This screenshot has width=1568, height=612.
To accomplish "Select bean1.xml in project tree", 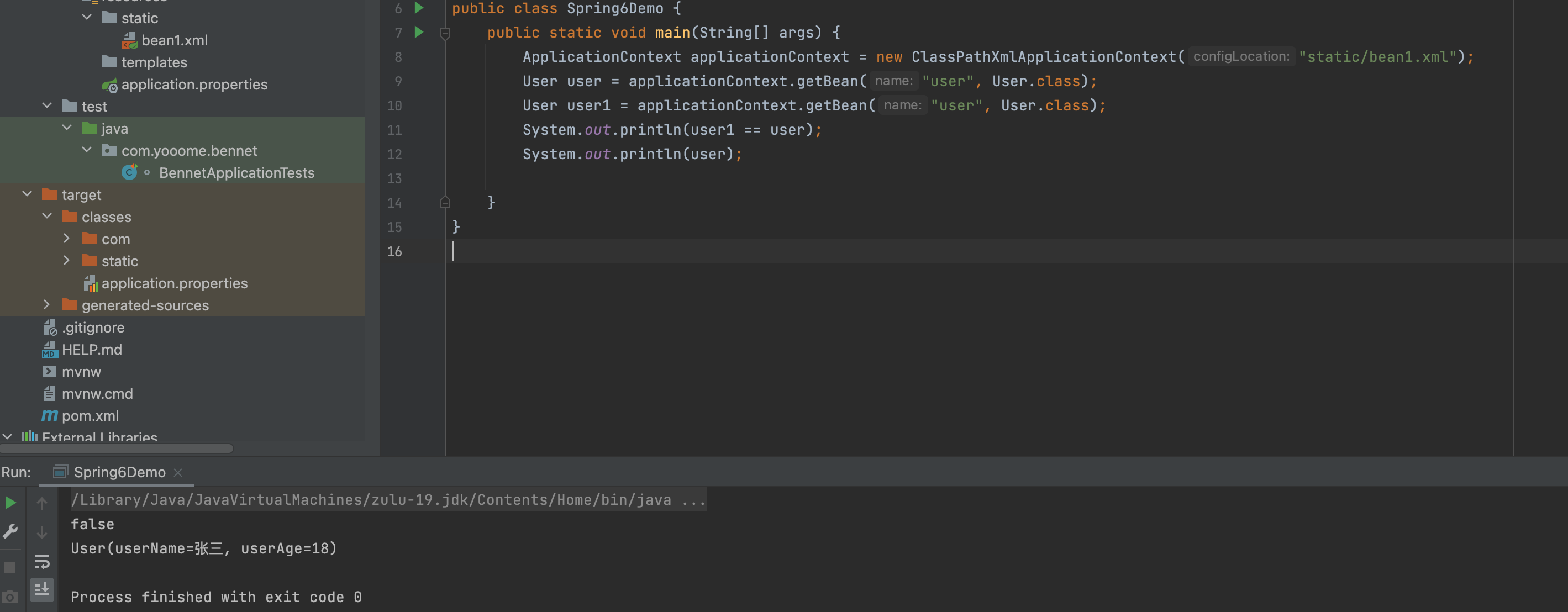I will pyautogui.click(x=174, y=40).
